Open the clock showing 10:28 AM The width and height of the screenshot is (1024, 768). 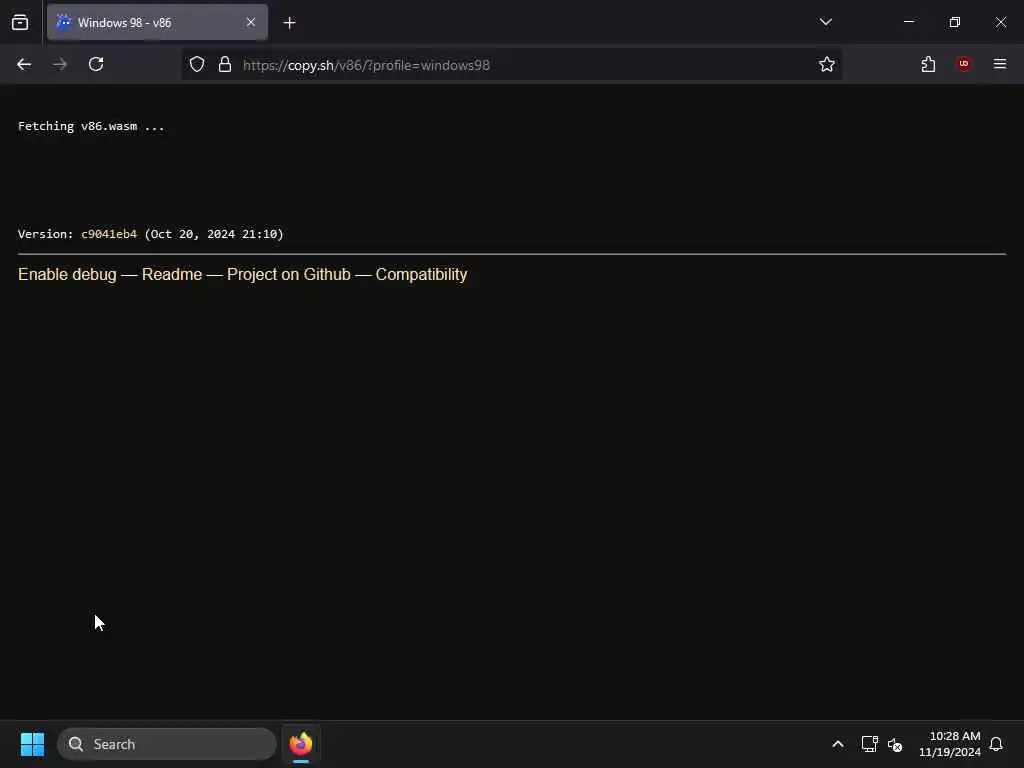(x=950, y=744)
